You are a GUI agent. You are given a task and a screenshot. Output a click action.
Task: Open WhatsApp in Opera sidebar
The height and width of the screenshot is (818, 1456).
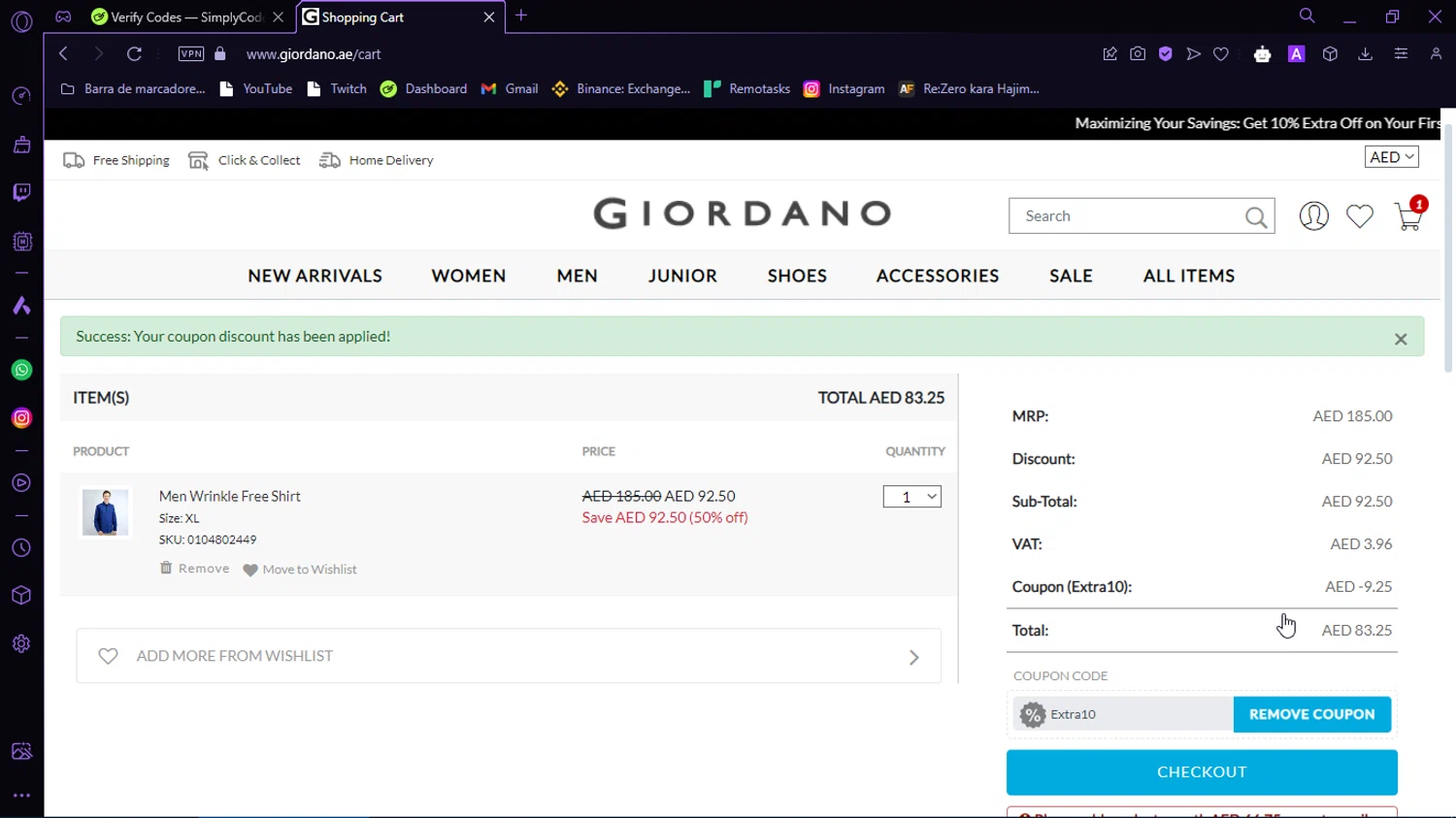pos(21,370)
